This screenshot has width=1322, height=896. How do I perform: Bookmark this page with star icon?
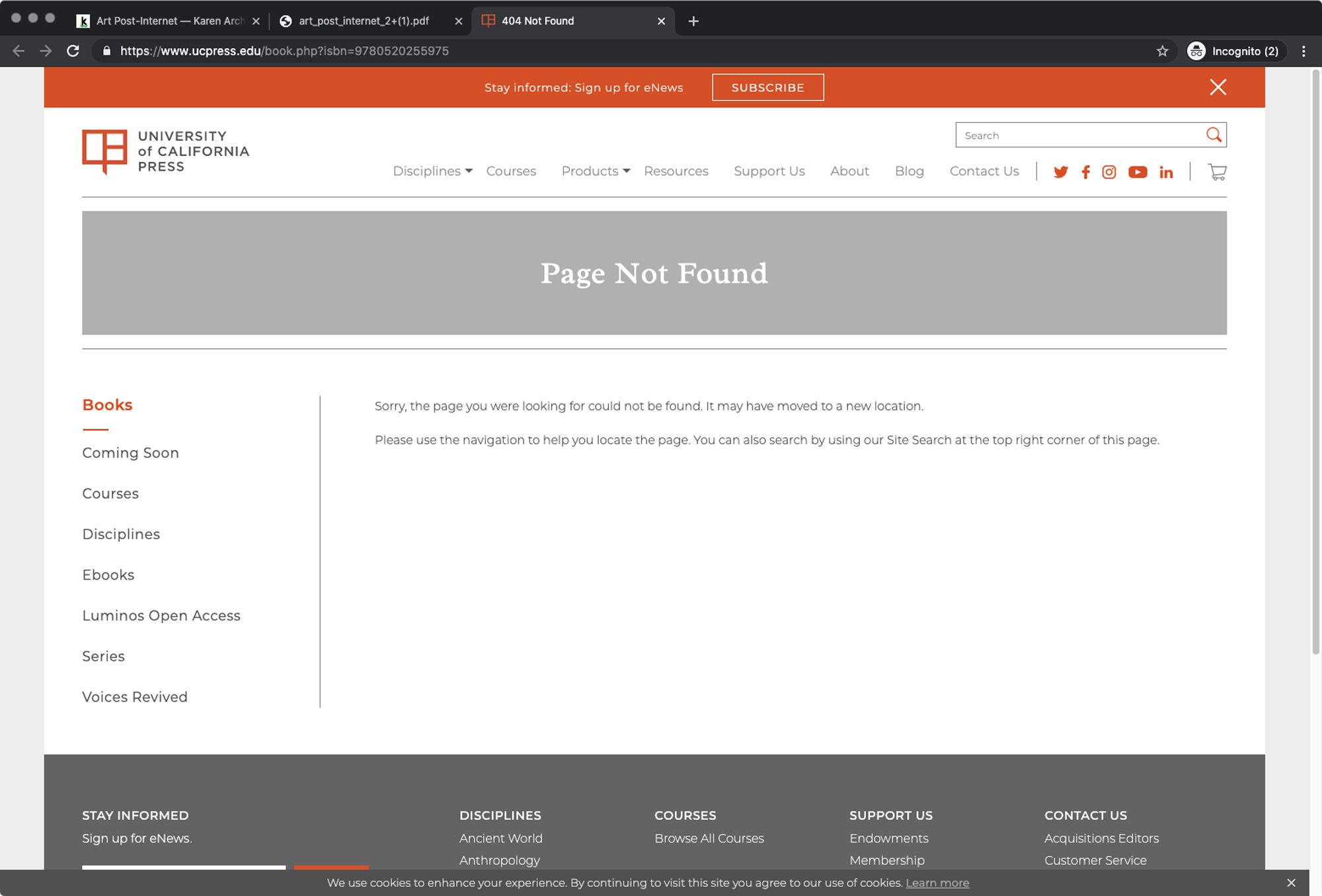tap(1163, 51)
